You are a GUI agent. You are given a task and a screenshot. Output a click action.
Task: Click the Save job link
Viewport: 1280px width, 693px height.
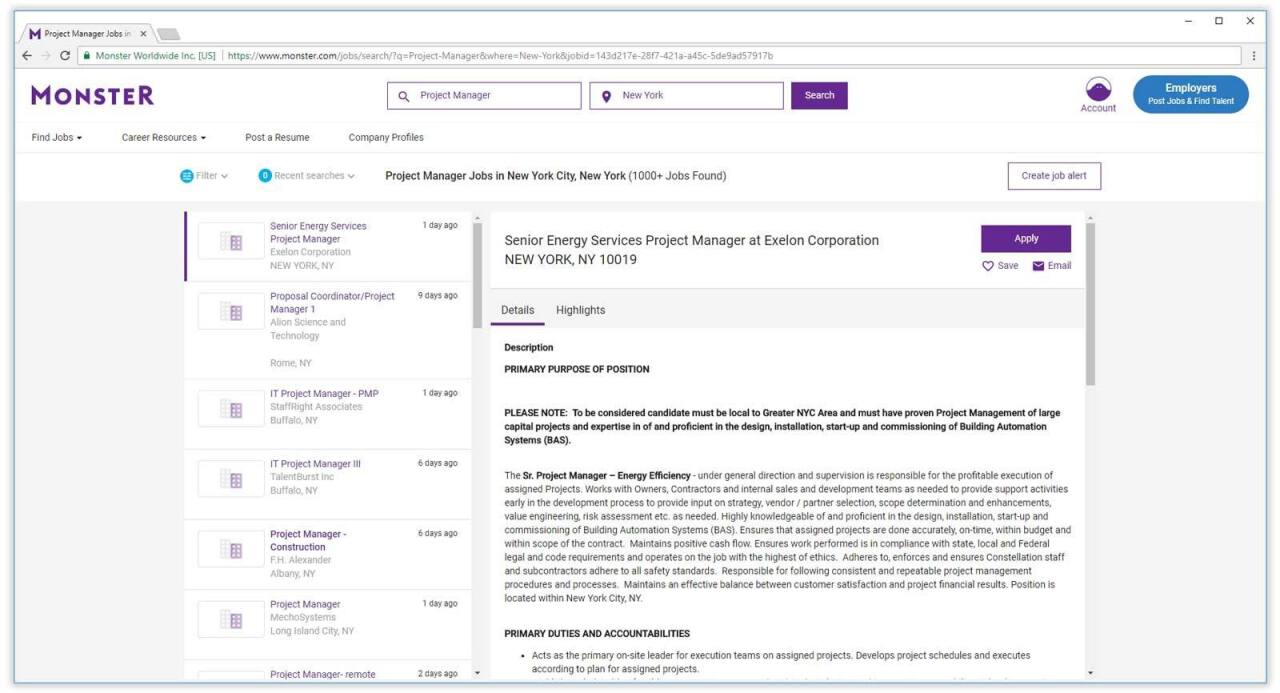(x=1000, y=266)
